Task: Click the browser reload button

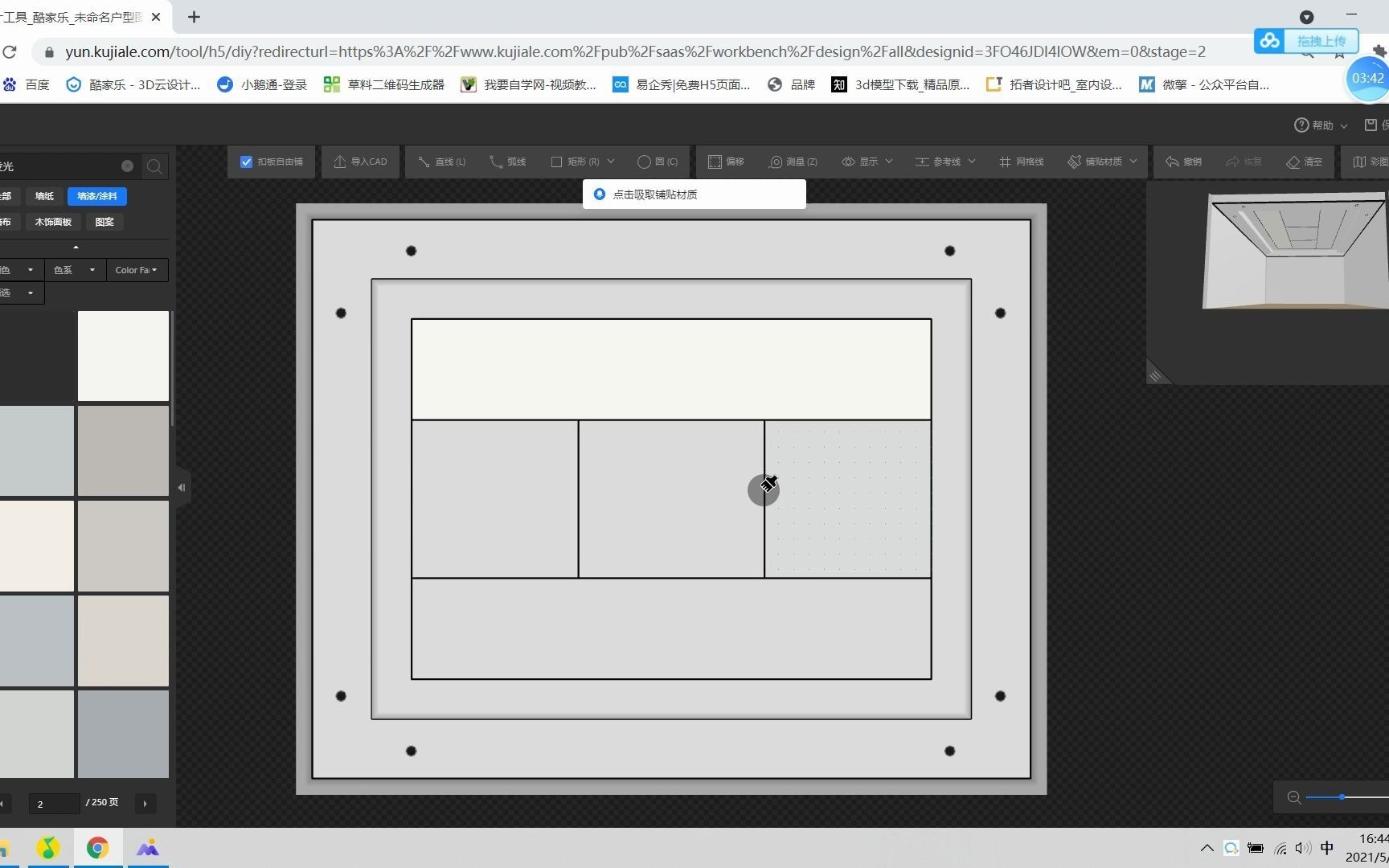Action: [x=10, y=52]
